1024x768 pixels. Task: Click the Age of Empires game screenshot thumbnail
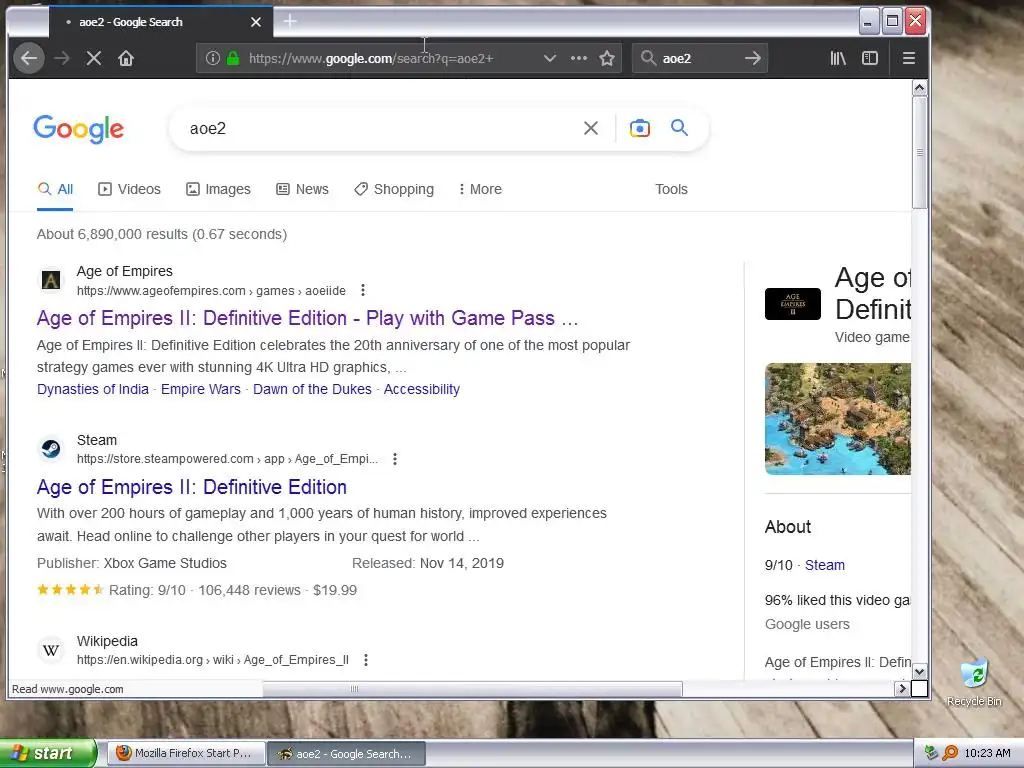point(838,419)
